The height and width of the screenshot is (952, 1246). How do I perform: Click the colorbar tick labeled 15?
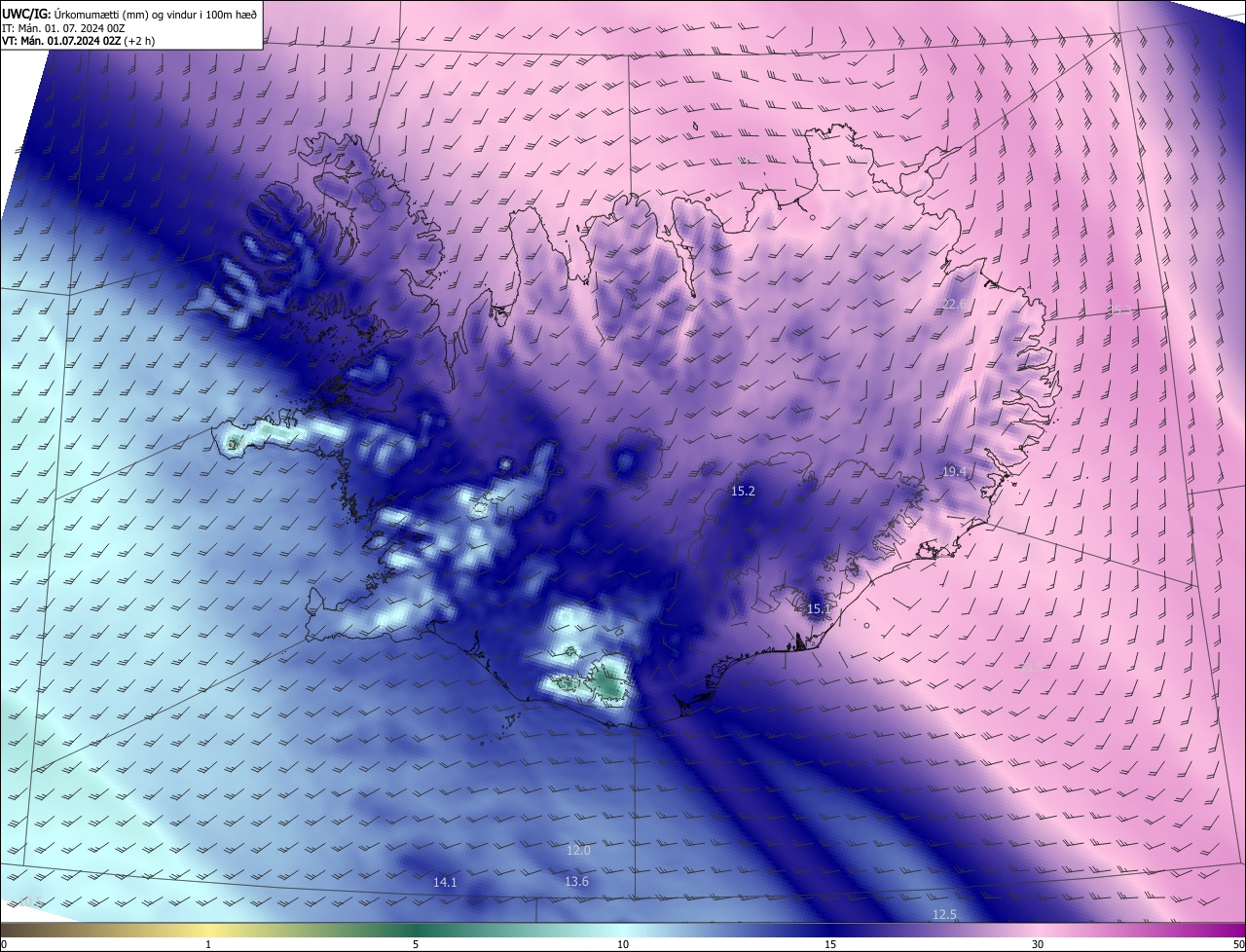coord(830,944)
